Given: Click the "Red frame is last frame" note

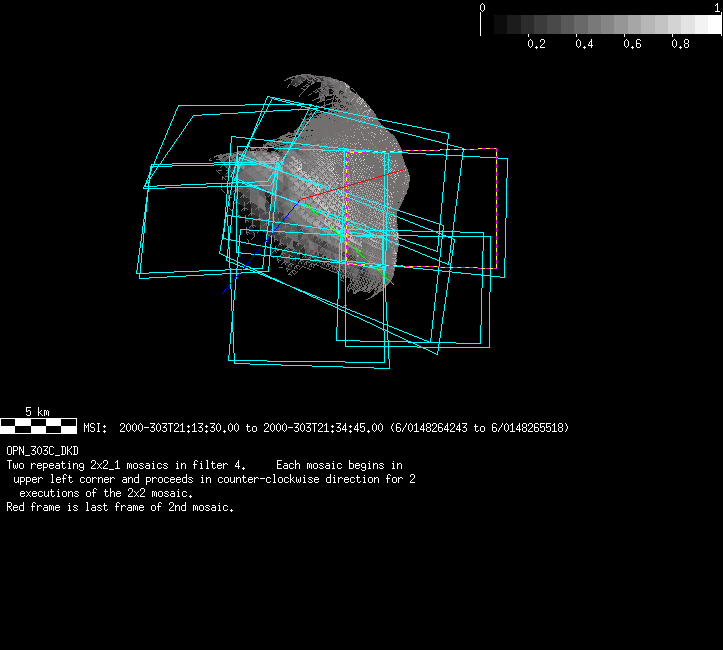Looking at the screenshot, I should [120, 507].
